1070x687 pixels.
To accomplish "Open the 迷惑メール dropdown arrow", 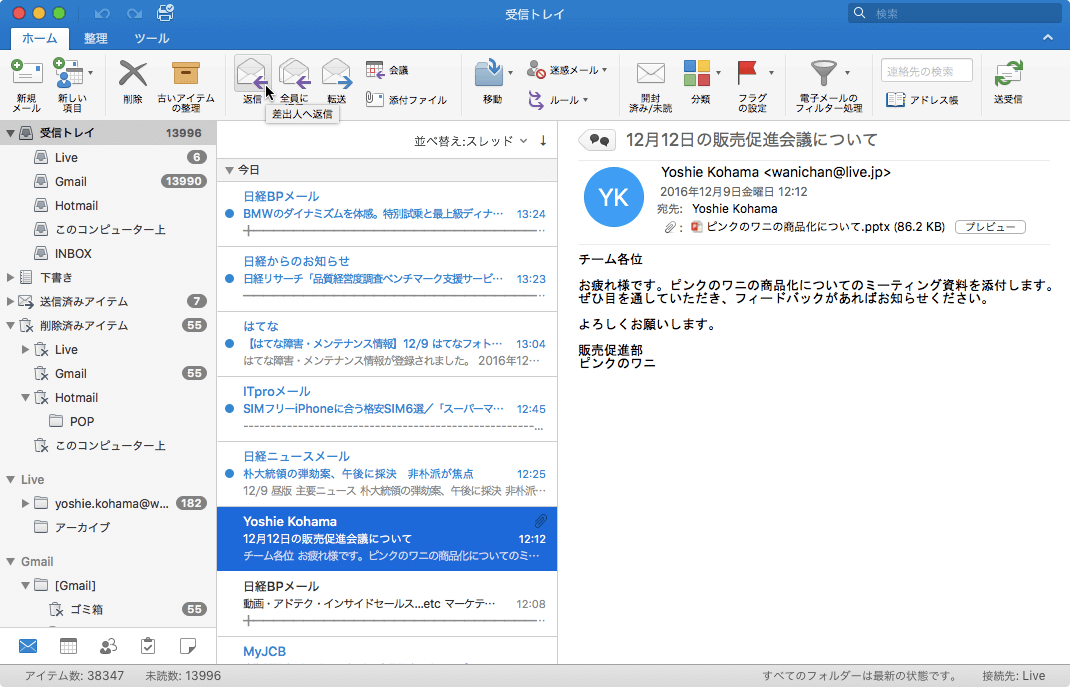I will click(605, 70).
